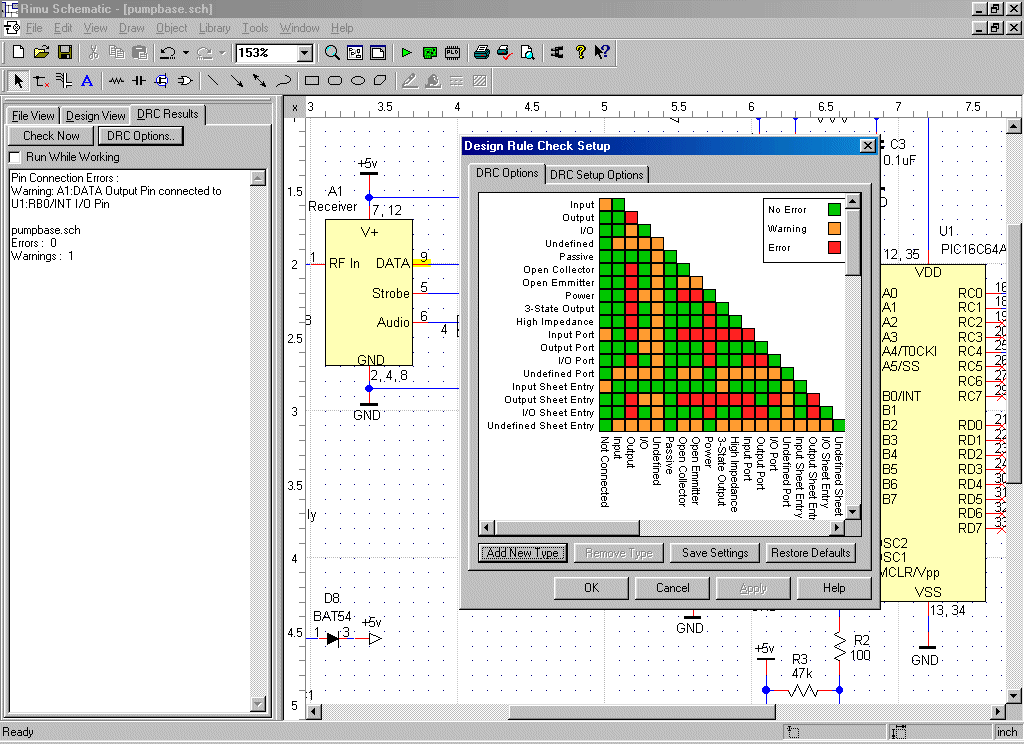Select the bus drawing tool
The image size is (1024, 744).
coord(63,81)
